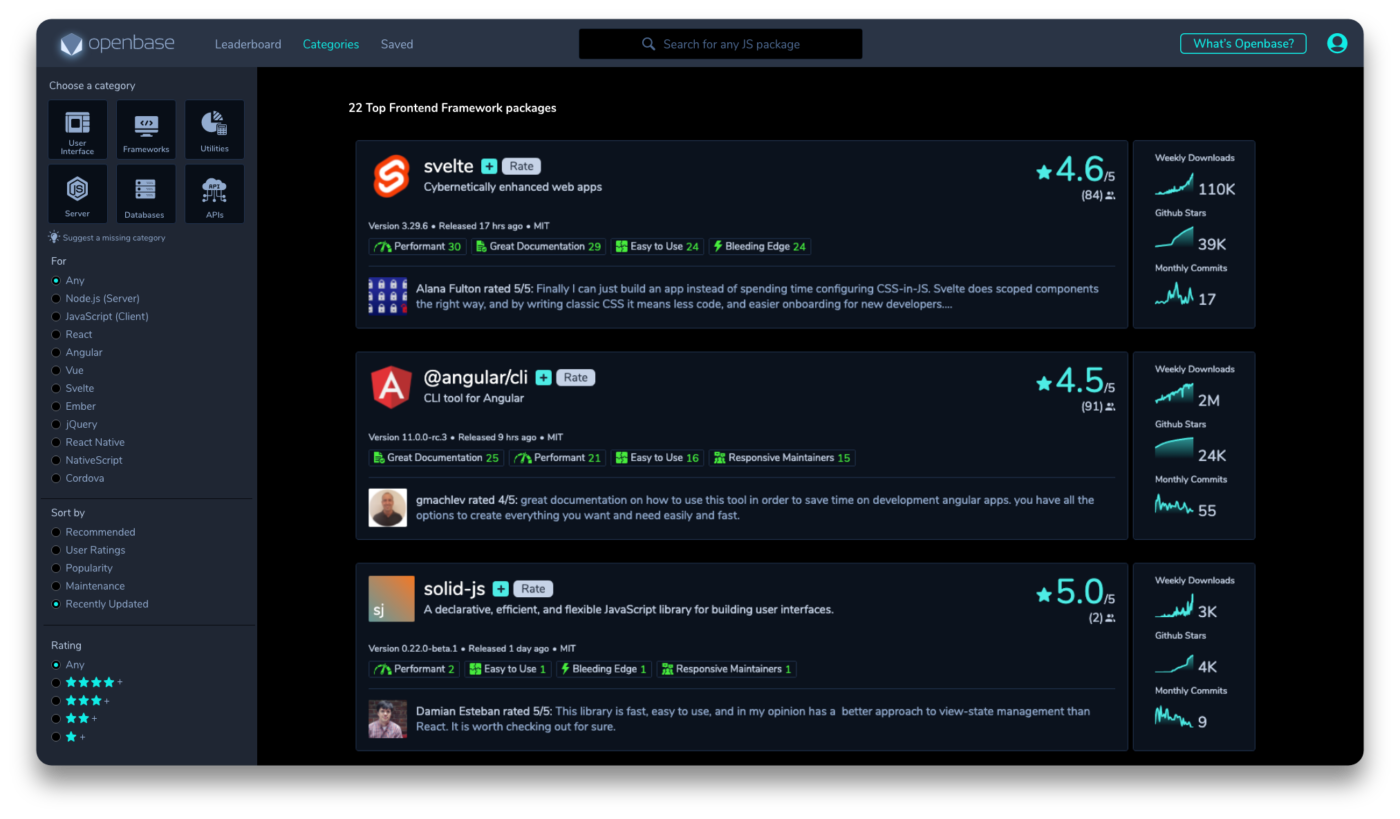Viewport: 1400px width, 819px height.
Task: Save svelte with the plus icon
Action: click(x=489, y=166)
